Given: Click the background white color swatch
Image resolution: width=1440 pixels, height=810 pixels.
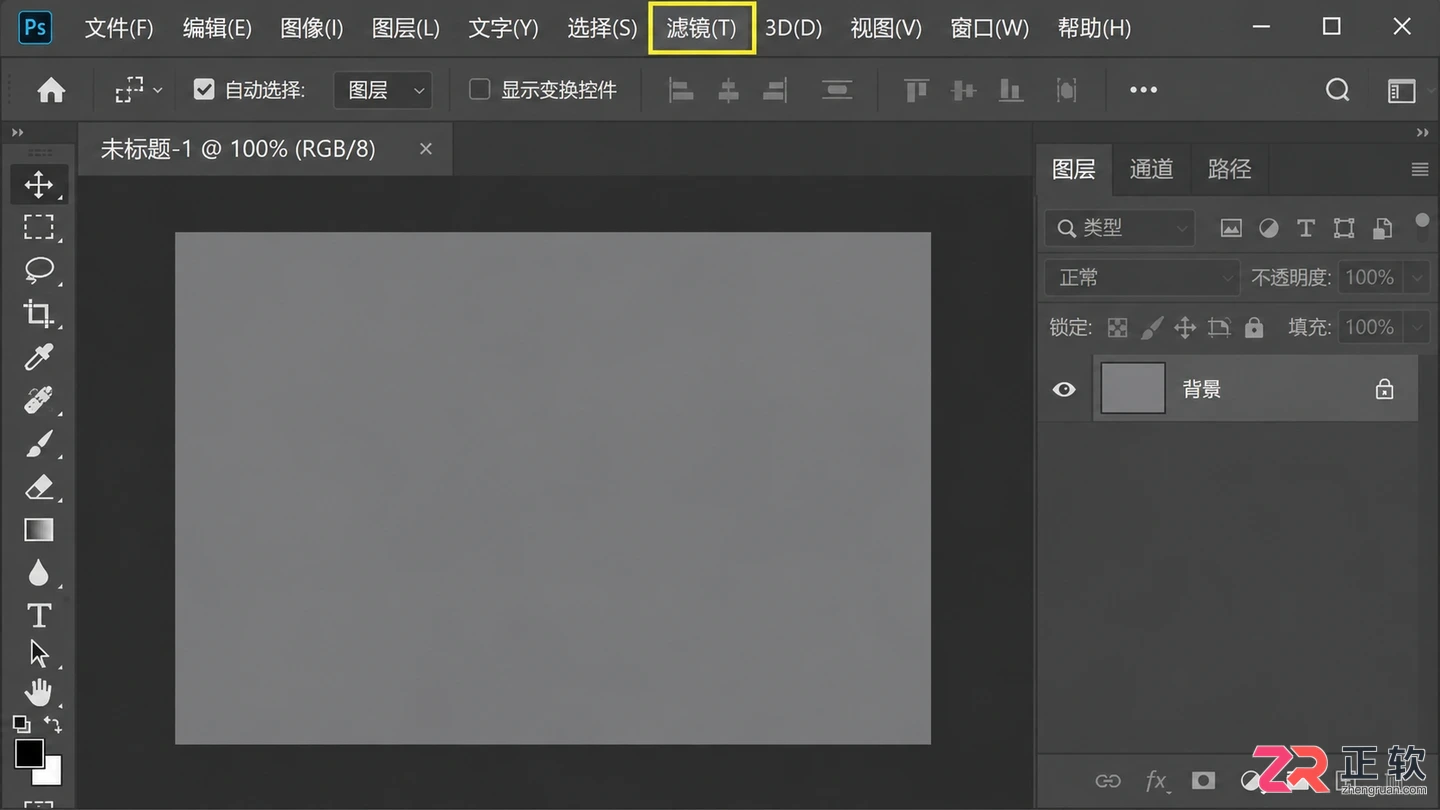Looking at the screenshot, I should [51, 772].
